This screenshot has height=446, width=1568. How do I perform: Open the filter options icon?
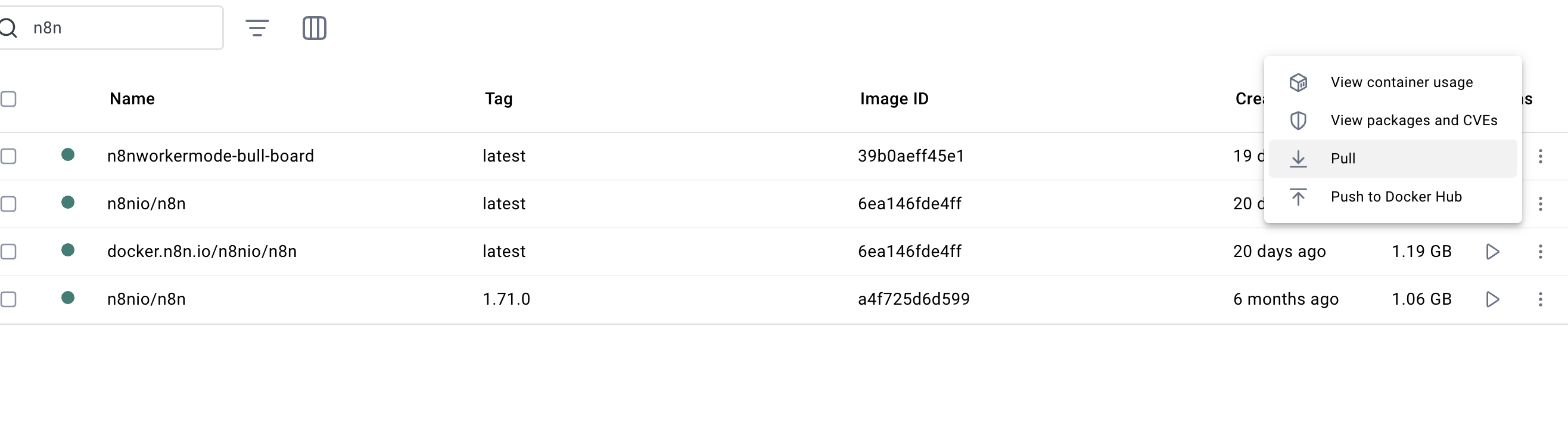257,28
